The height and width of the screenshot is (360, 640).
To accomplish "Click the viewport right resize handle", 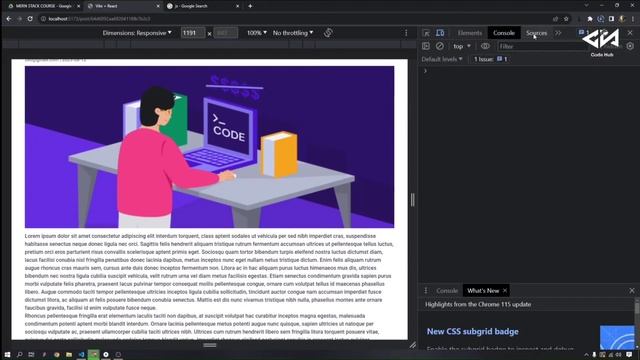I will point(413,200).
